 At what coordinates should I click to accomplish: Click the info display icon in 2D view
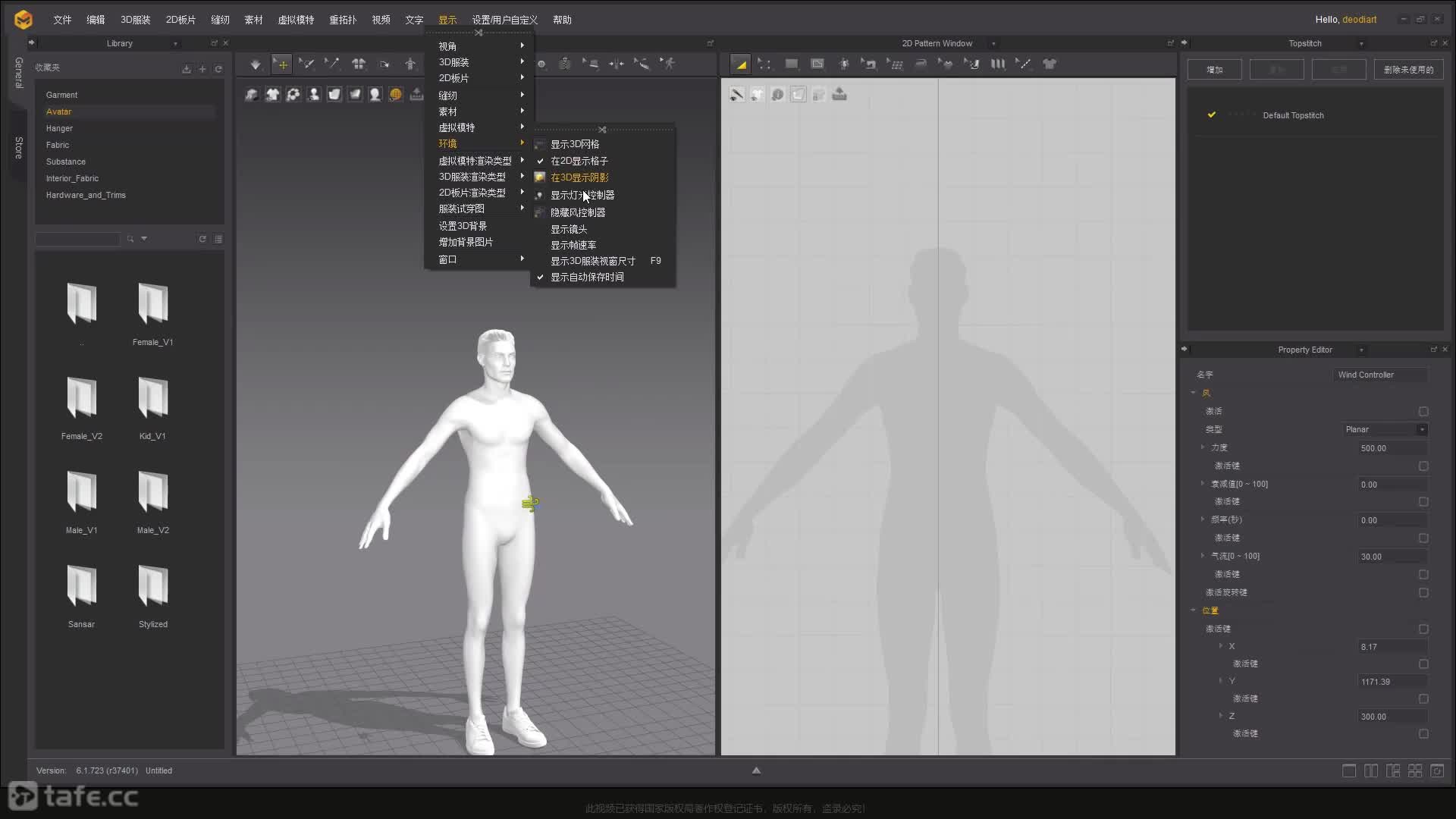pyautogui.click(x=777, y=94)
